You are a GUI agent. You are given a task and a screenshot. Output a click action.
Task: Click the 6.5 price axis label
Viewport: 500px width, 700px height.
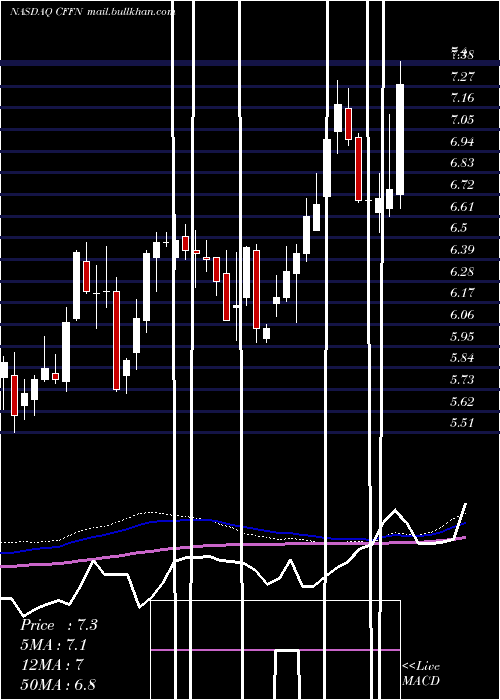click(459, 228)
